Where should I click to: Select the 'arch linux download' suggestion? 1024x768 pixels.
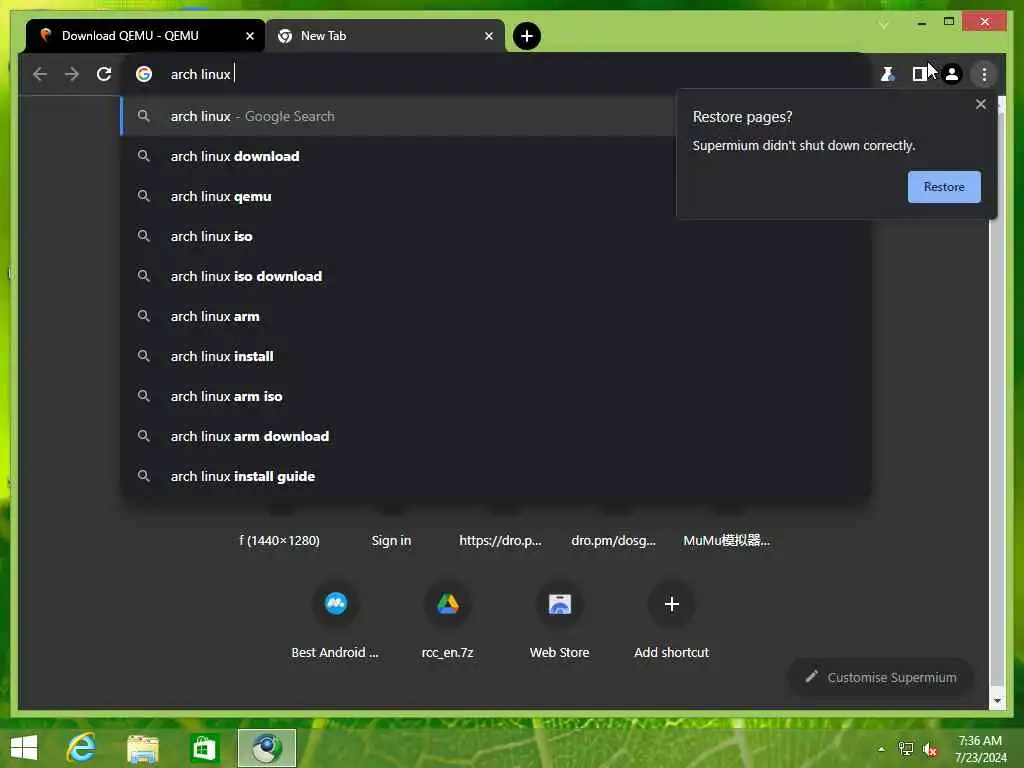(398, 156)
